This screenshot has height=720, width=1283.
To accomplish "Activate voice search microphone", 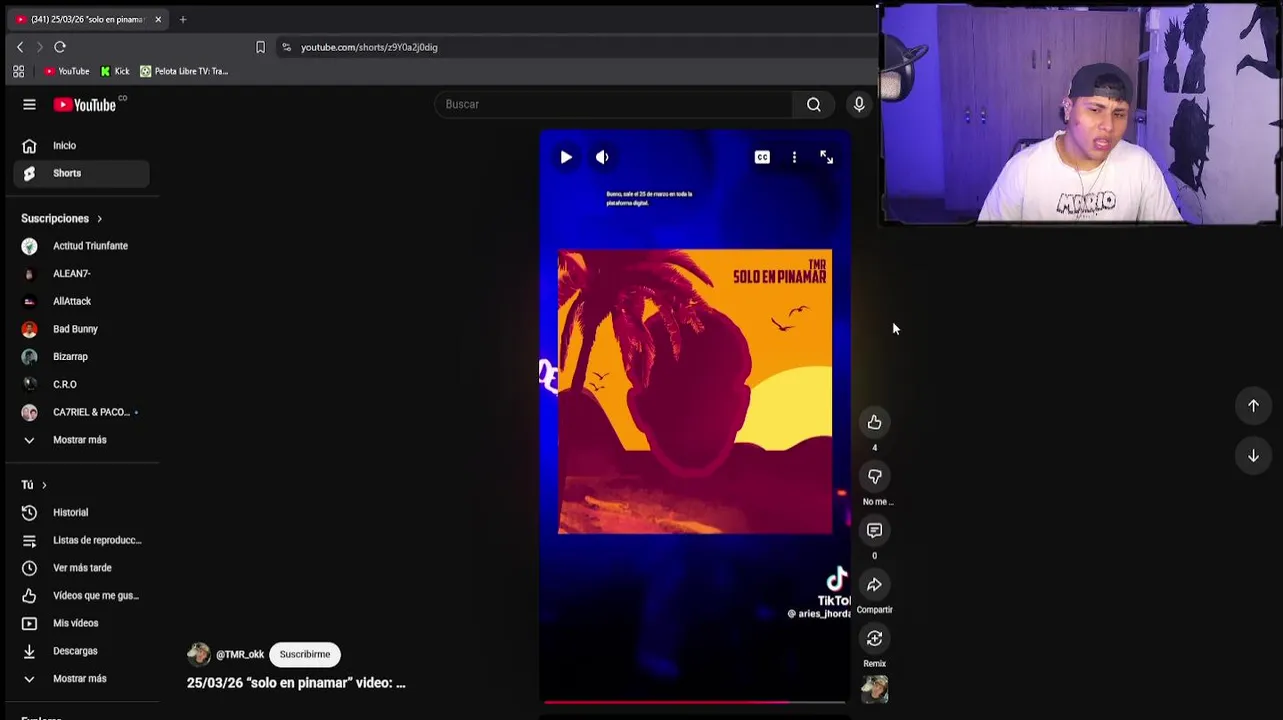I will 858,104.
